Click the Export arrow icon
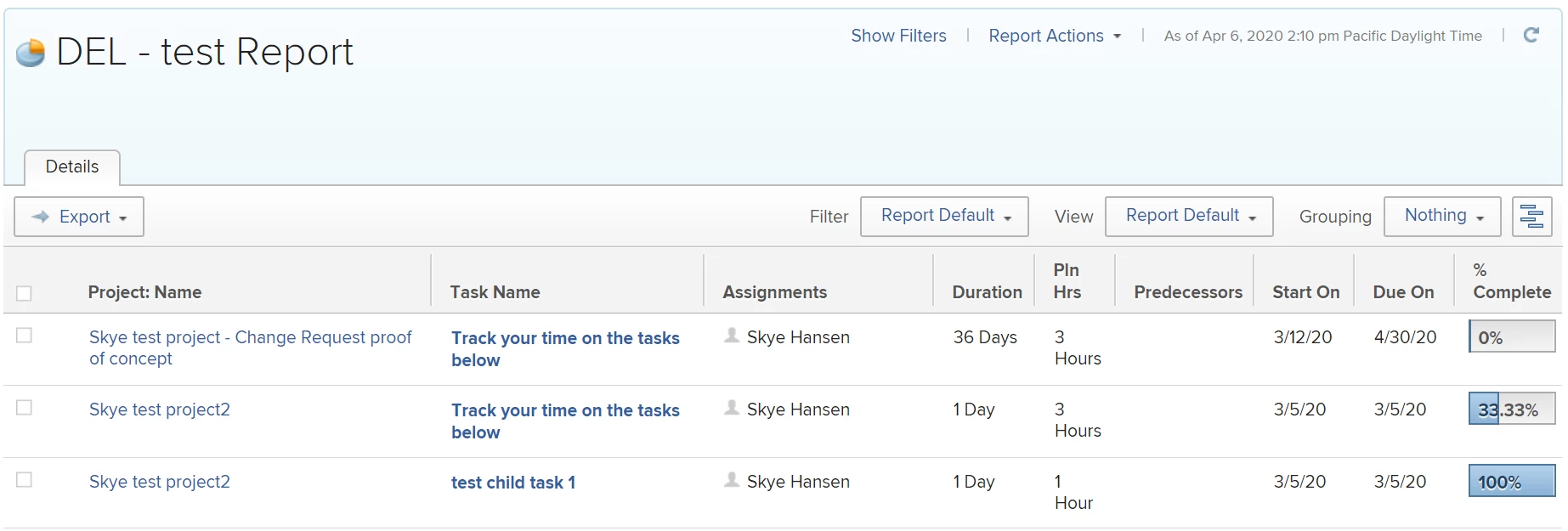 pos(41,217)
